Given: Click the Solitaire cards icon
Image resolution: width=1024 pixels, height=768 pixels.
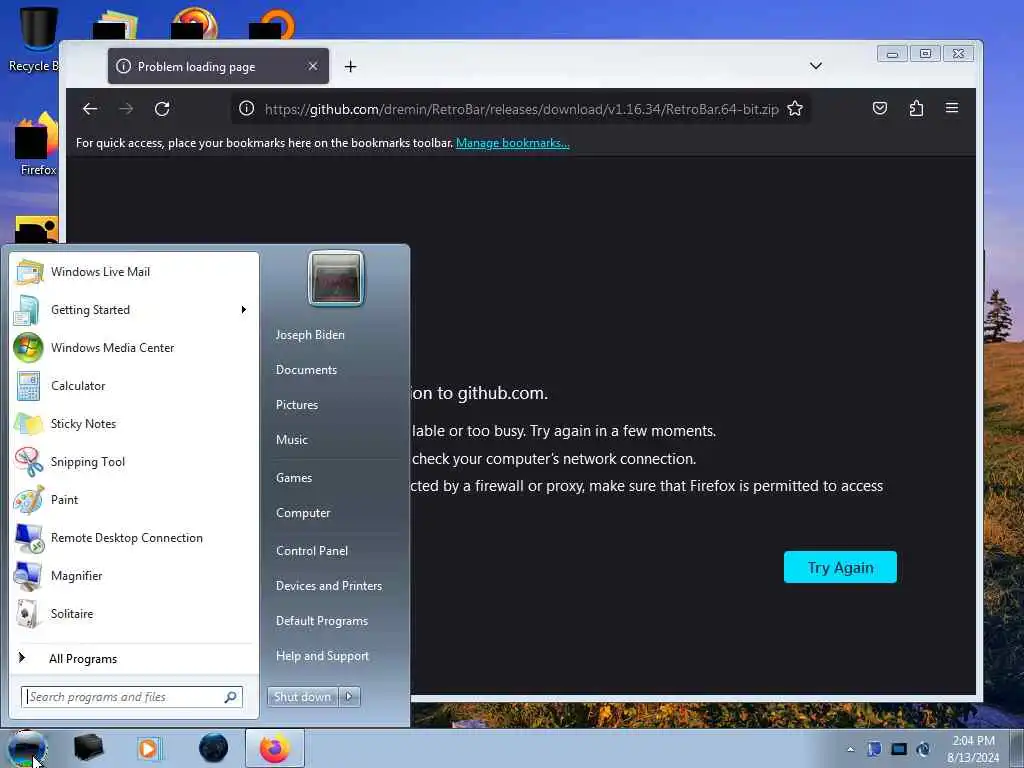Looking at the screenshot, I should [28, 614].
